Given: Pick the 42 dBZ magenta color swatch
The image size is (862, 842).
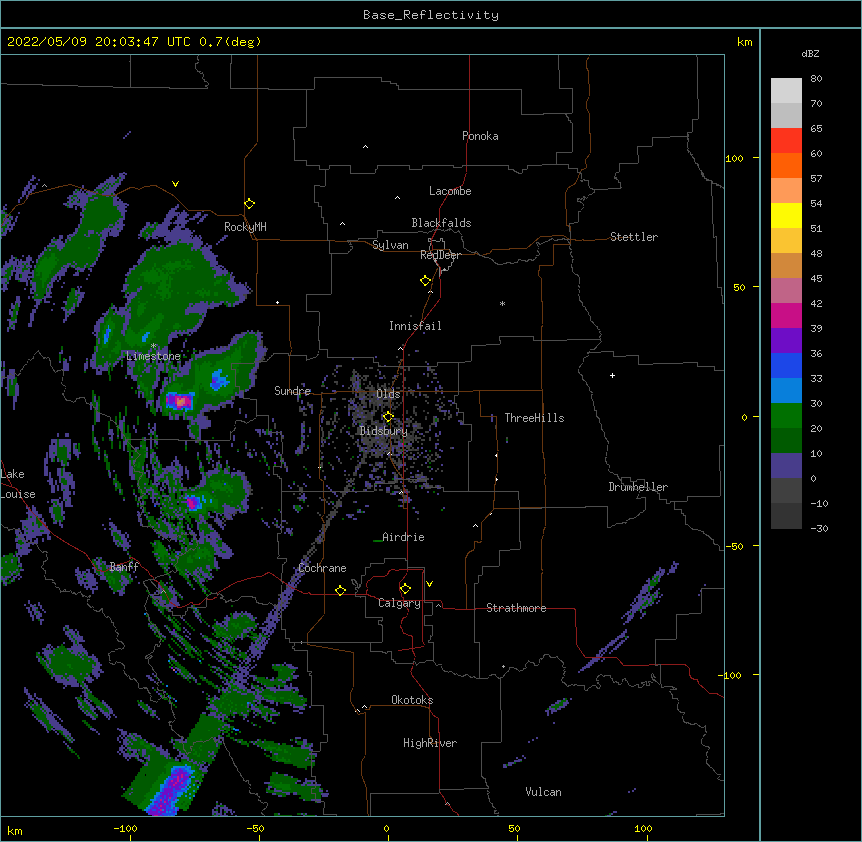Looking at the screenshot, I should point(786,315).
